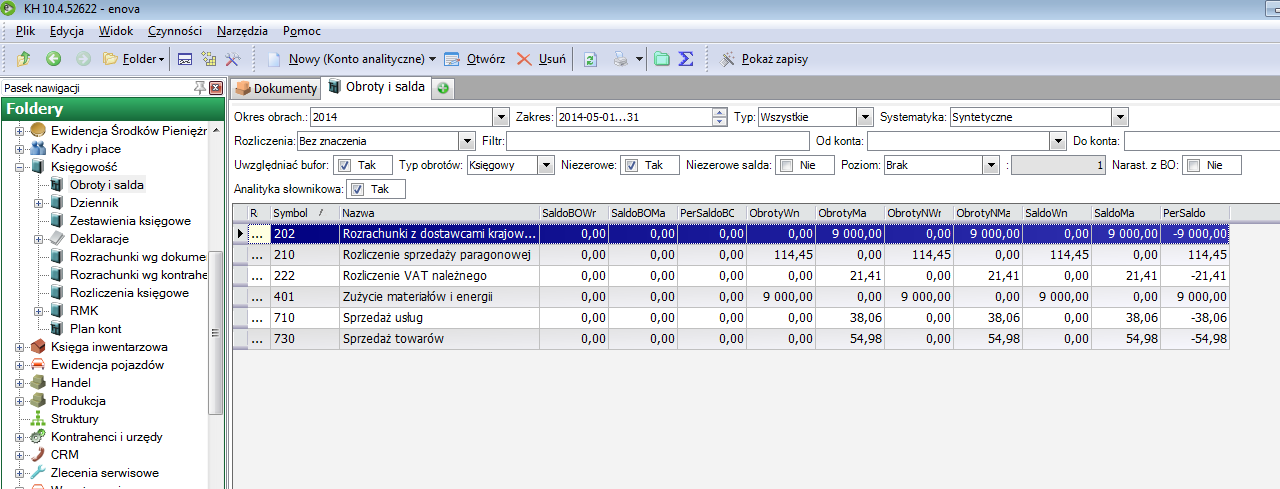Click the green back navigation arrow
Image resolution: width=1280 pixels, height=489 pixels.
(x=54, y=59)
